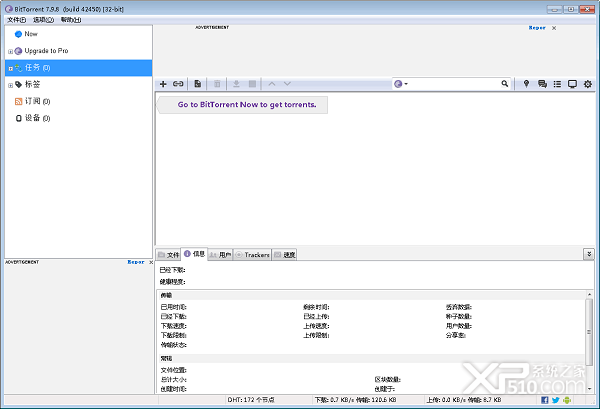600x409 pixels.
Task: Open the search provider dropdown arrow
Action: pos(406,84)
